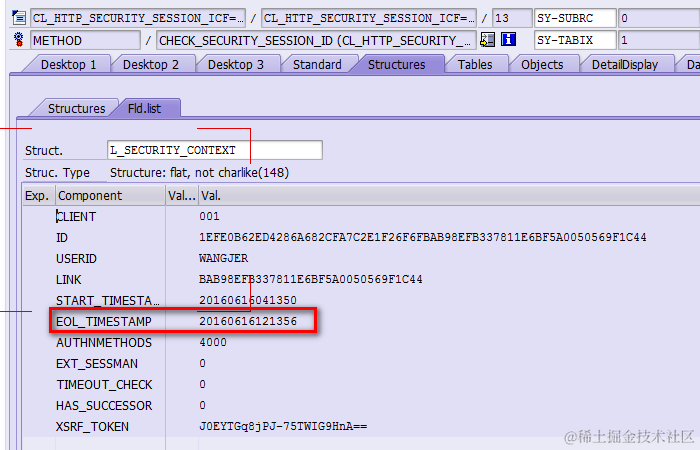The width and height of the screenshot is (700, 450).
Task: Click the SY-SUBRC value field 0
Action: click(659, 18)
